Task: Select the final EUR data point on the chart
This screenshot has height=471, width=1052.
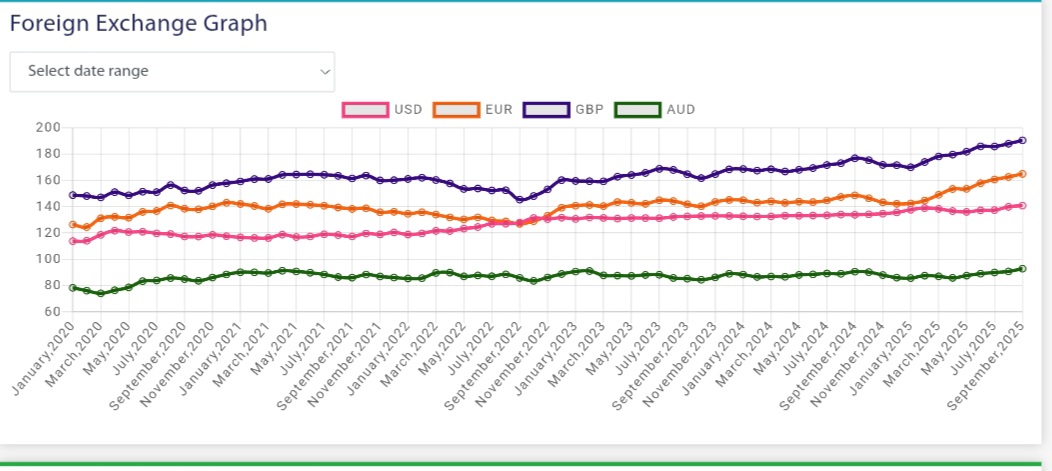Action: (x=1022, y=174)
